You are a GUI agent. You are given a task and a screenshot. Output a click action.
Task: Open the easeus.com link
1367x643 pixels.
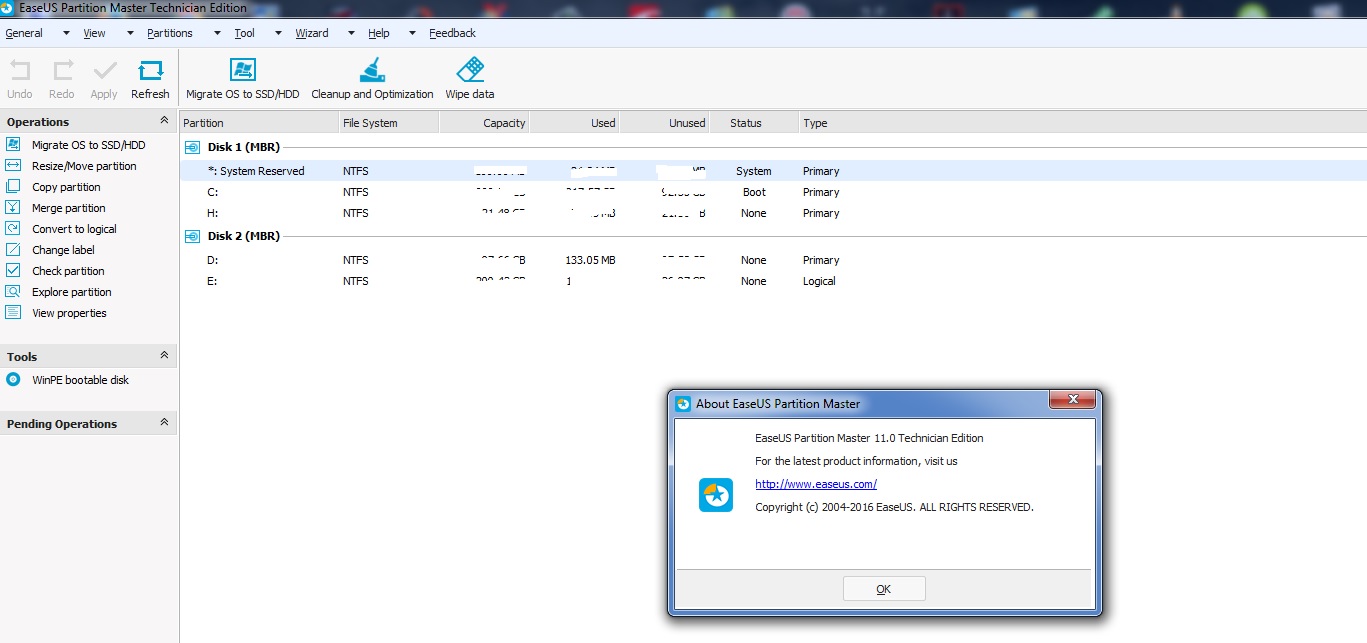pyautogui.click(x=816, y=484)
